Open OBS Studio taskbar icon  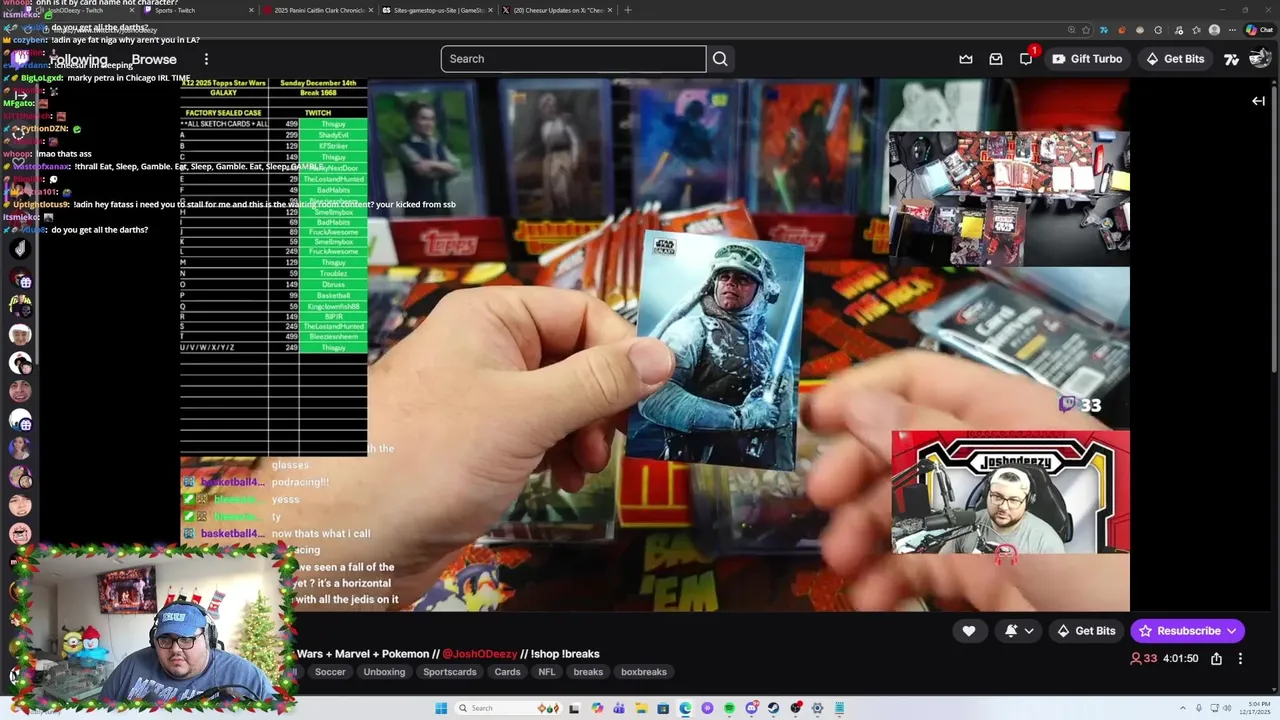795,708
